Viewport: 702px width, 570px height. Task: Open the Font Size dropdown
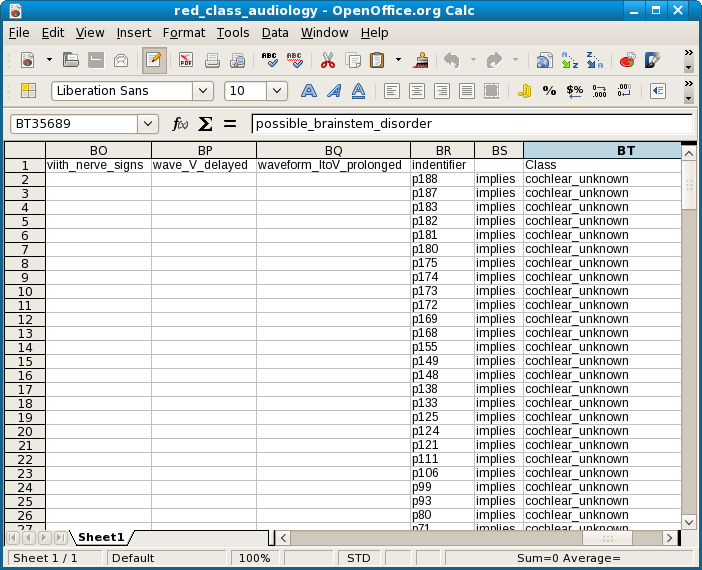click(277, 91)
